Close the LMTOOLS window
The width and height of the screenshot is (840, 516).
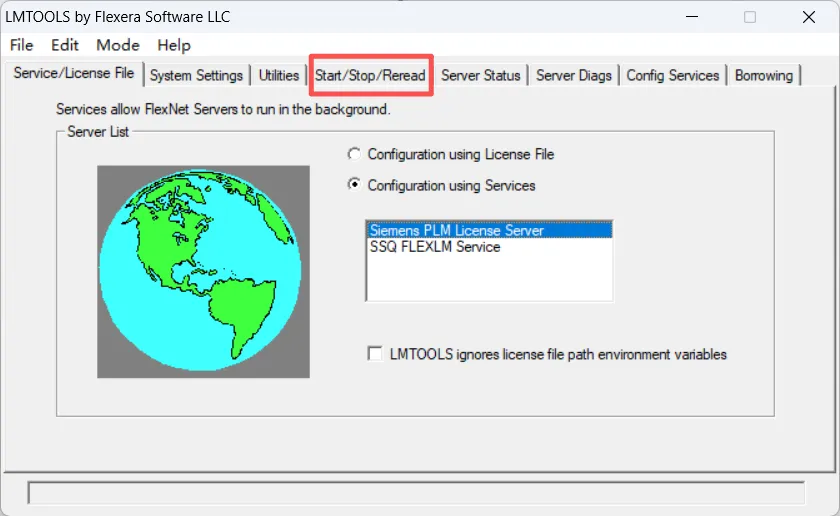(x=809, y=17)
